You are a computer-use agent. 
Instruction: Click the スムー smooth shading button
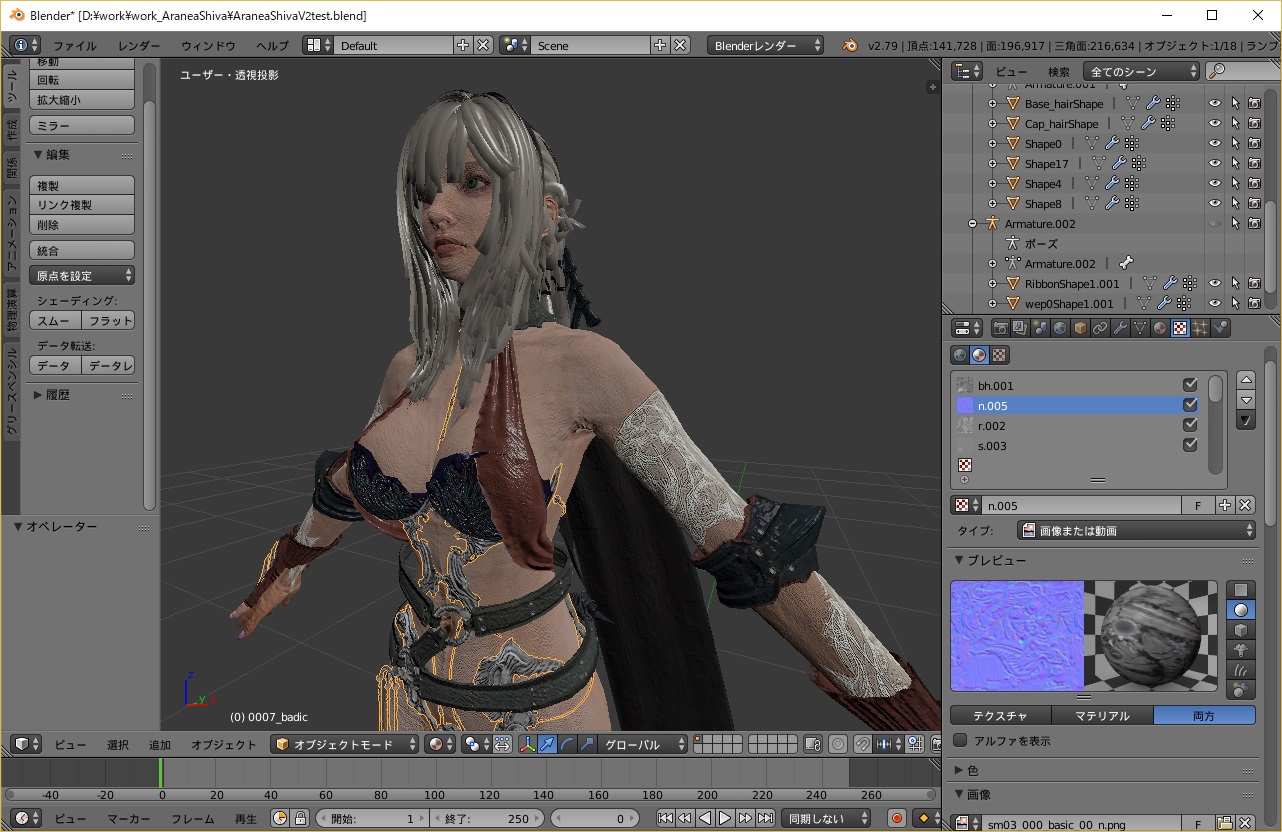click(55, 321)
